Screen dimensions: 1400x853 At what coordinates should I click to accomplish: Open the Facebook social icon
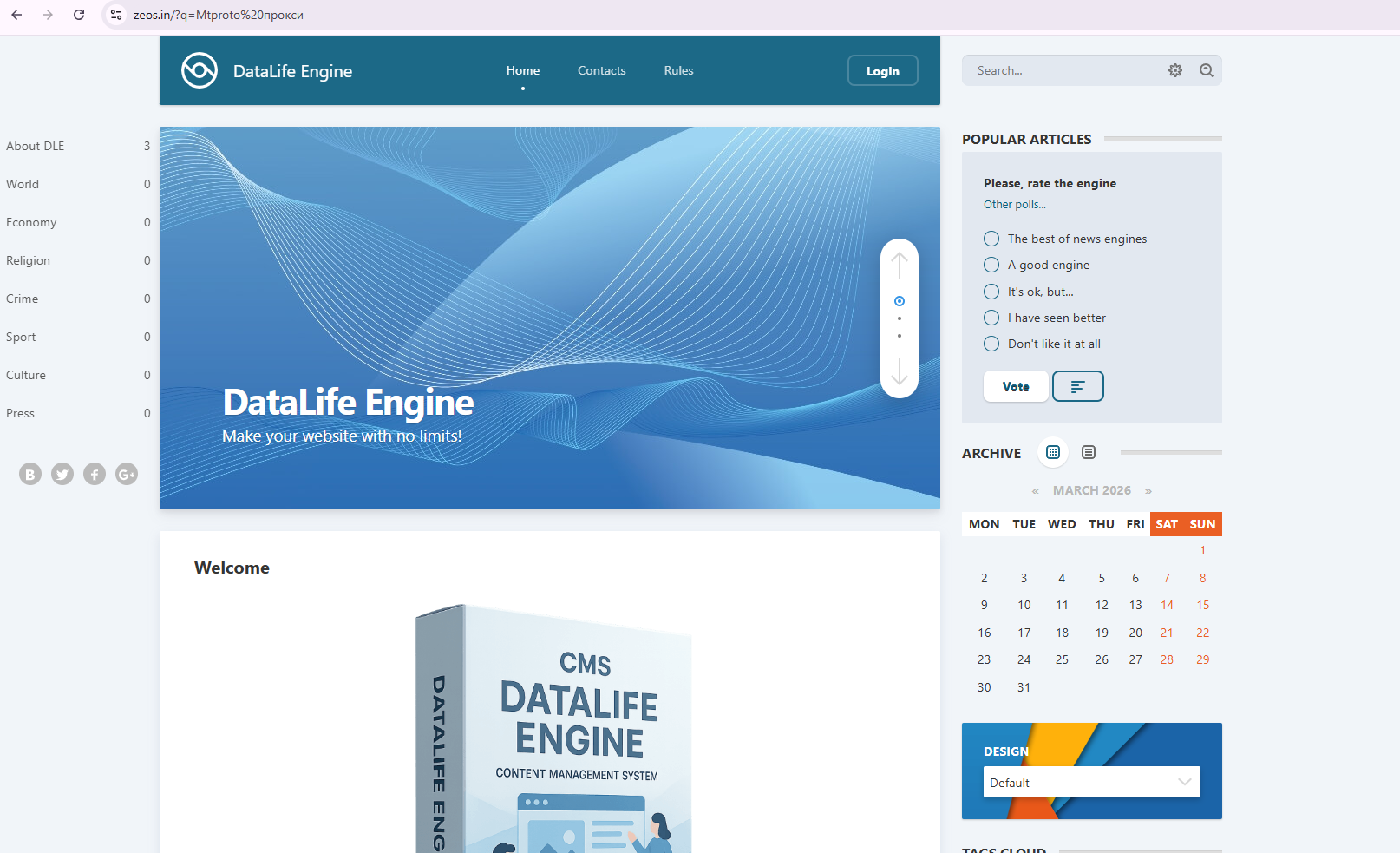tap(95, 474)
